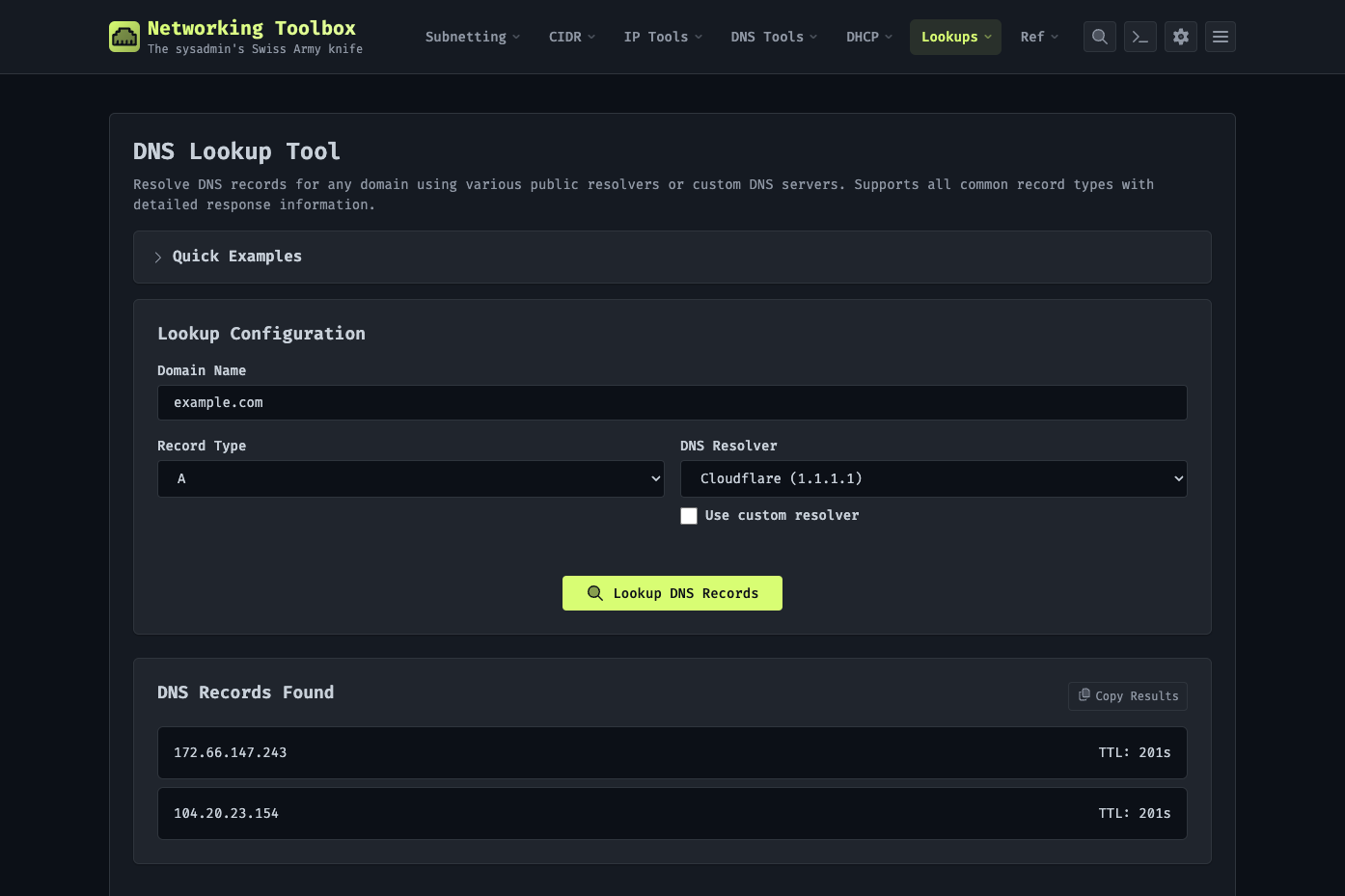This screenshot has height=896, width=1345.
Task: Click the sysadmin's Swiss Army knife tagline
Action: (x=256, y=49)
